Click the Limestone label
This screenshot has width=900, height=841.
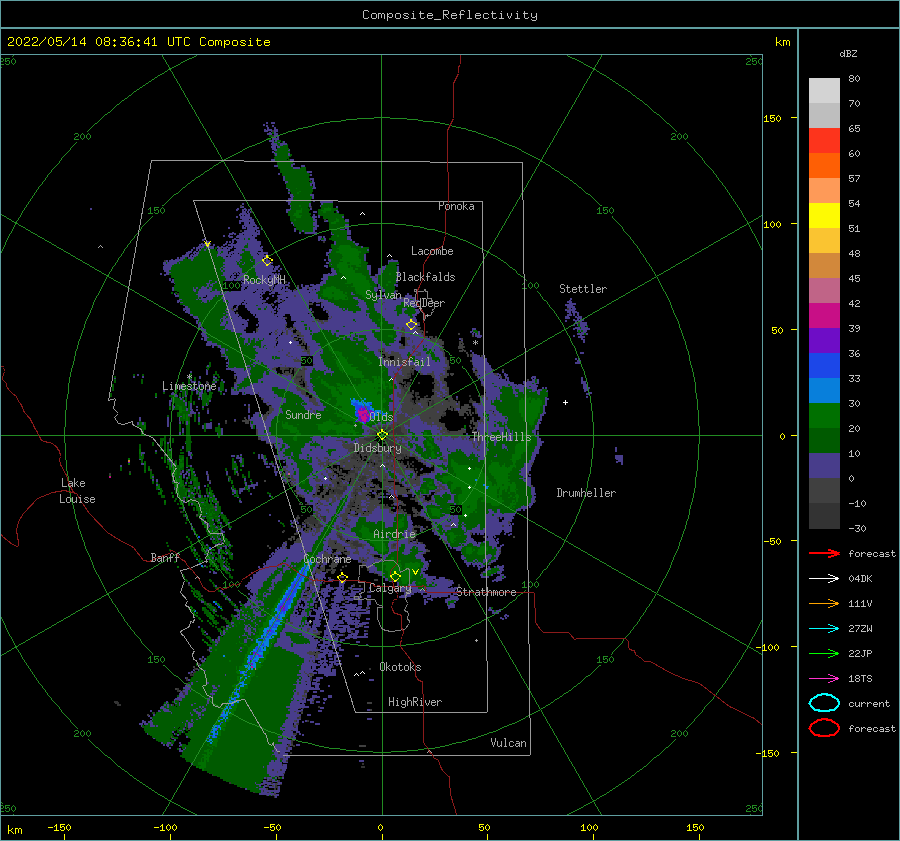coord(189,386)
